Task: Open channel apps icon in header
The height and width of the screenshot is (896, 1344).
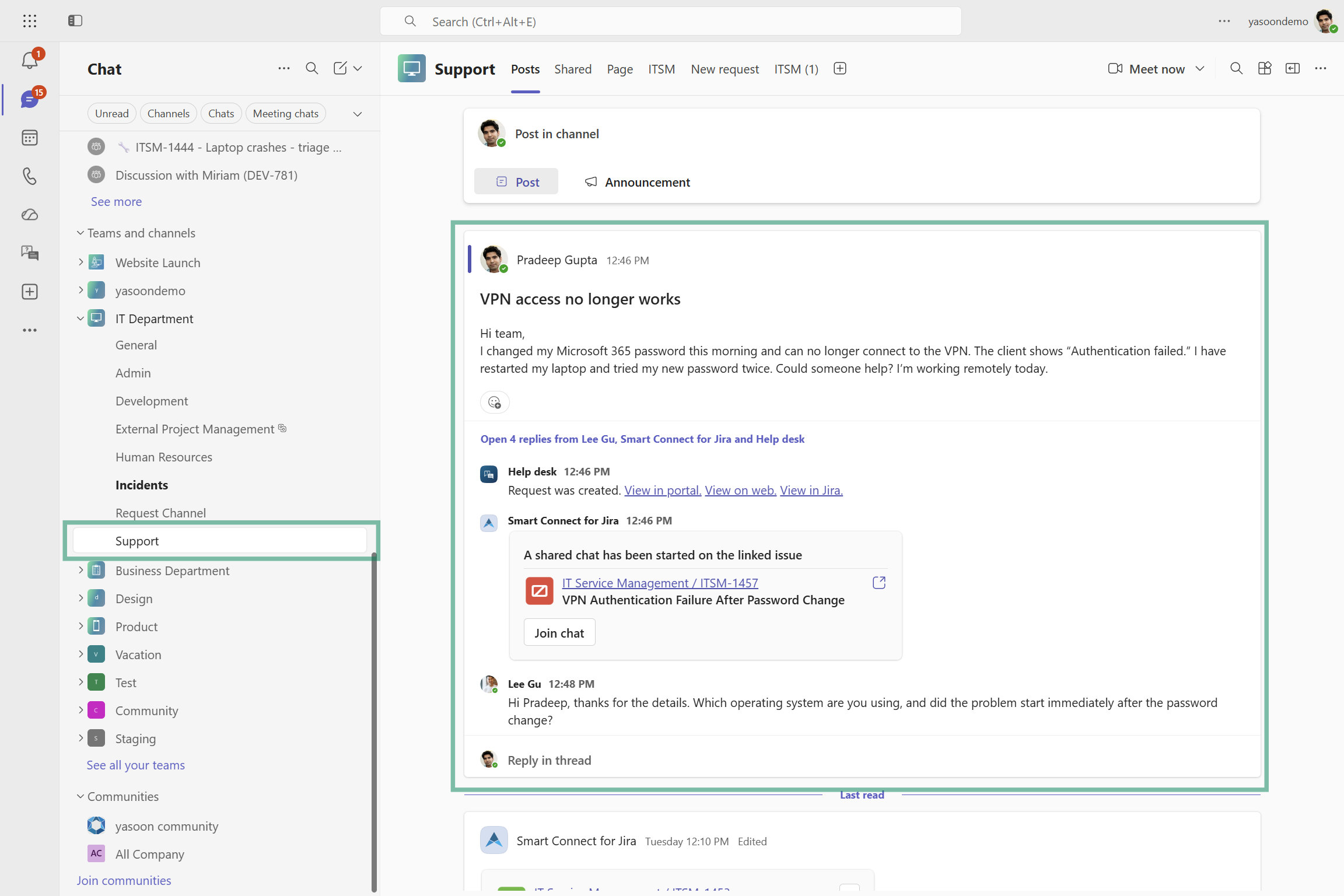Action: pyautogui.click(x=1265, y=69)
